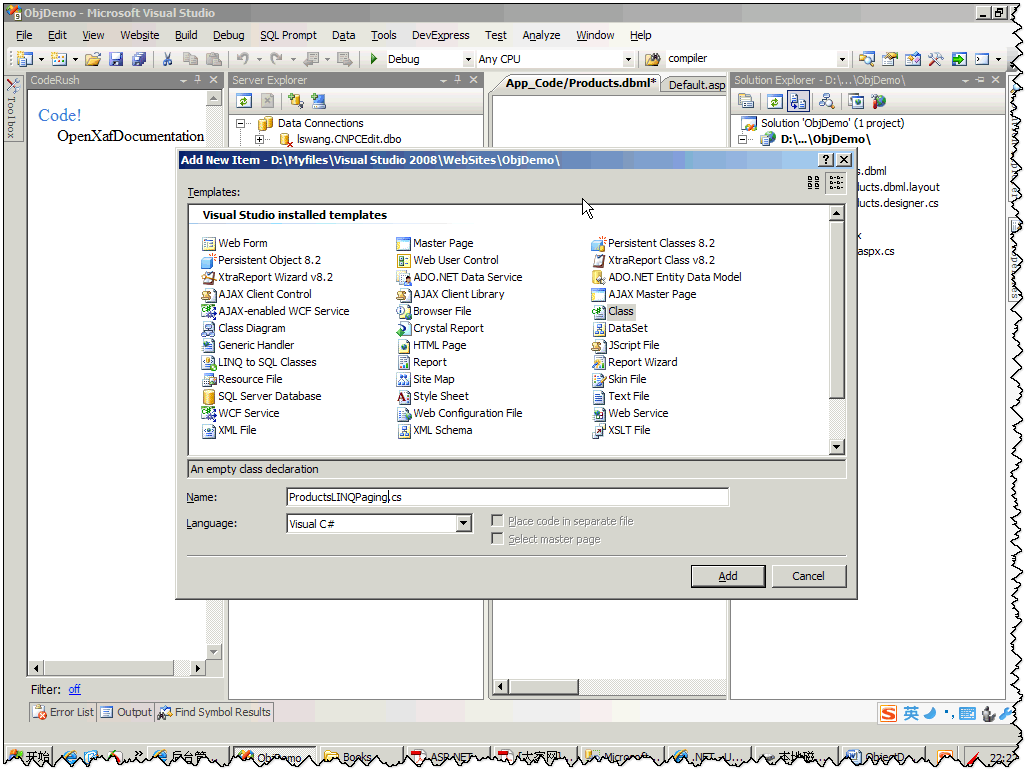Click the template list scroll-down arrow
Viewport: 1033px width, 777px height.
837,447
